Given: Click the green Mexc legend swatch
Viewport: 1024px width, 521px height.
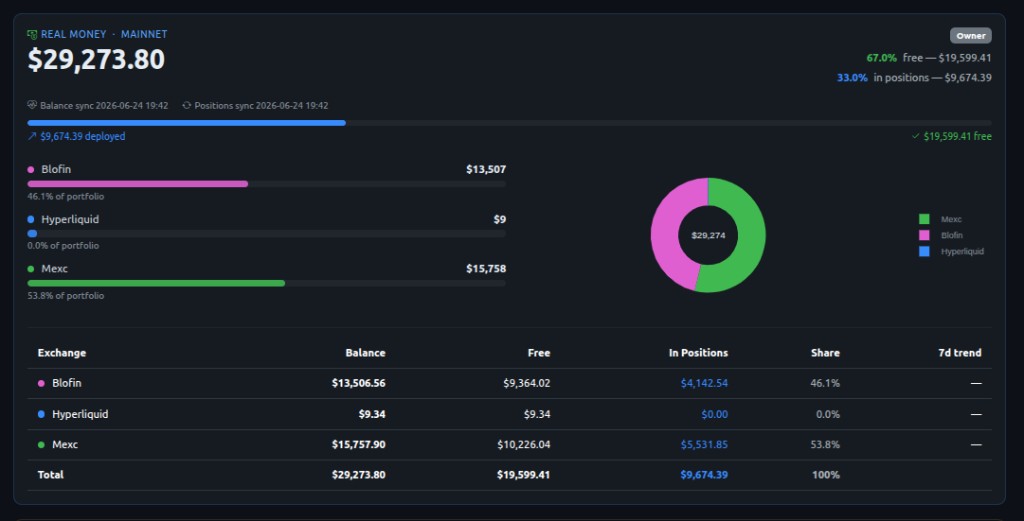Looking at the screenshot, I should (x=924, y=219).
